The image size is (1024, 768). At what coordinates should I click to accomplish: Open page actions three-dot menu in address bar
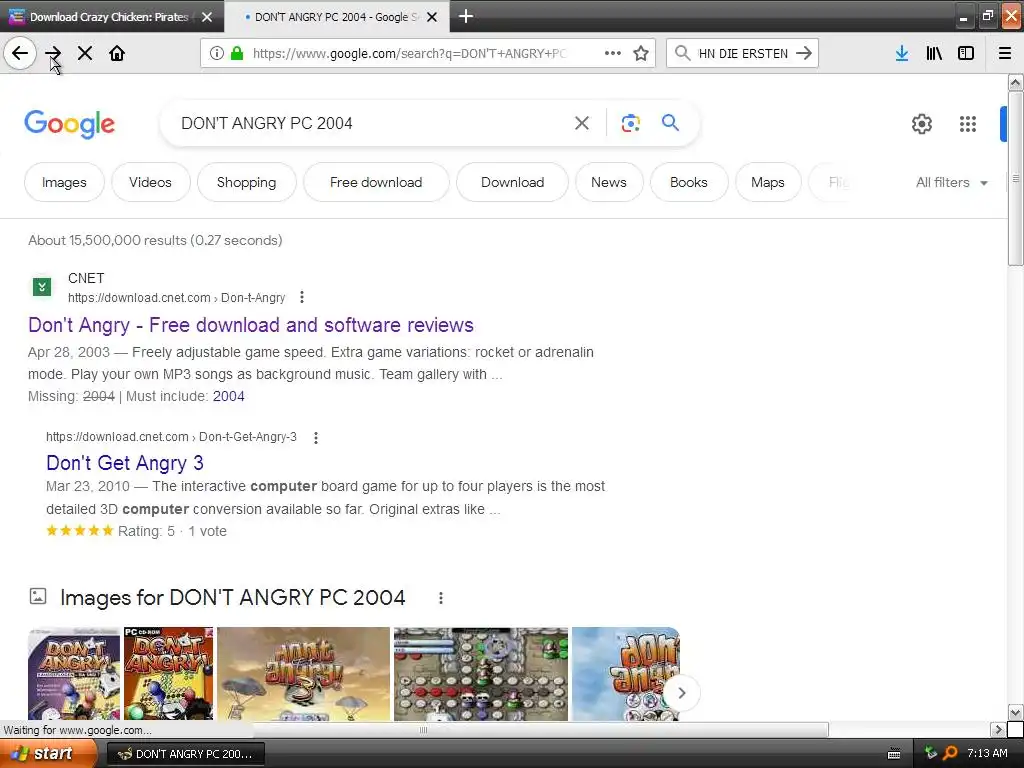613,53
